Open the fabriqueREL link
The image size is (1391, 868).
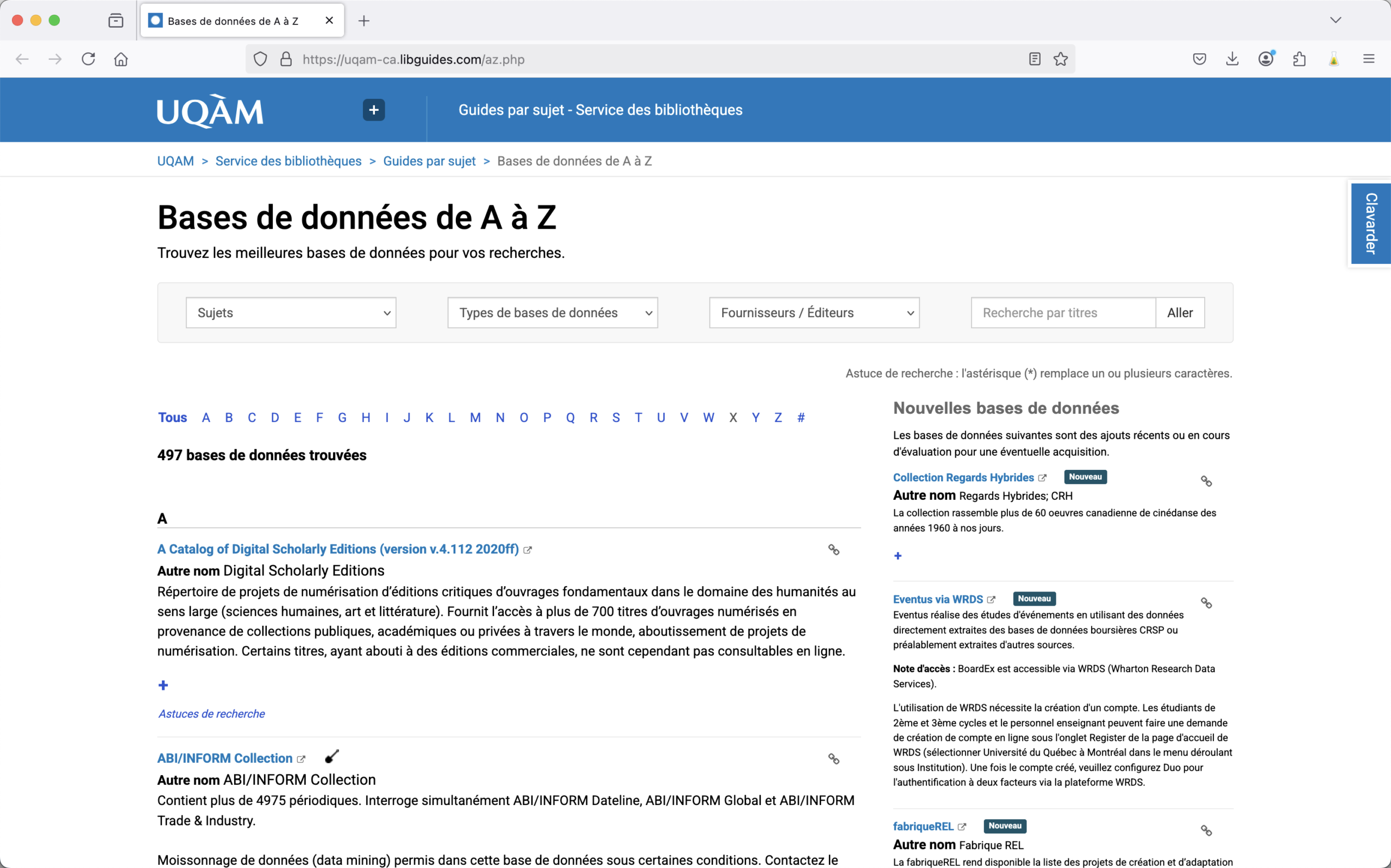(x=923, y=826)
